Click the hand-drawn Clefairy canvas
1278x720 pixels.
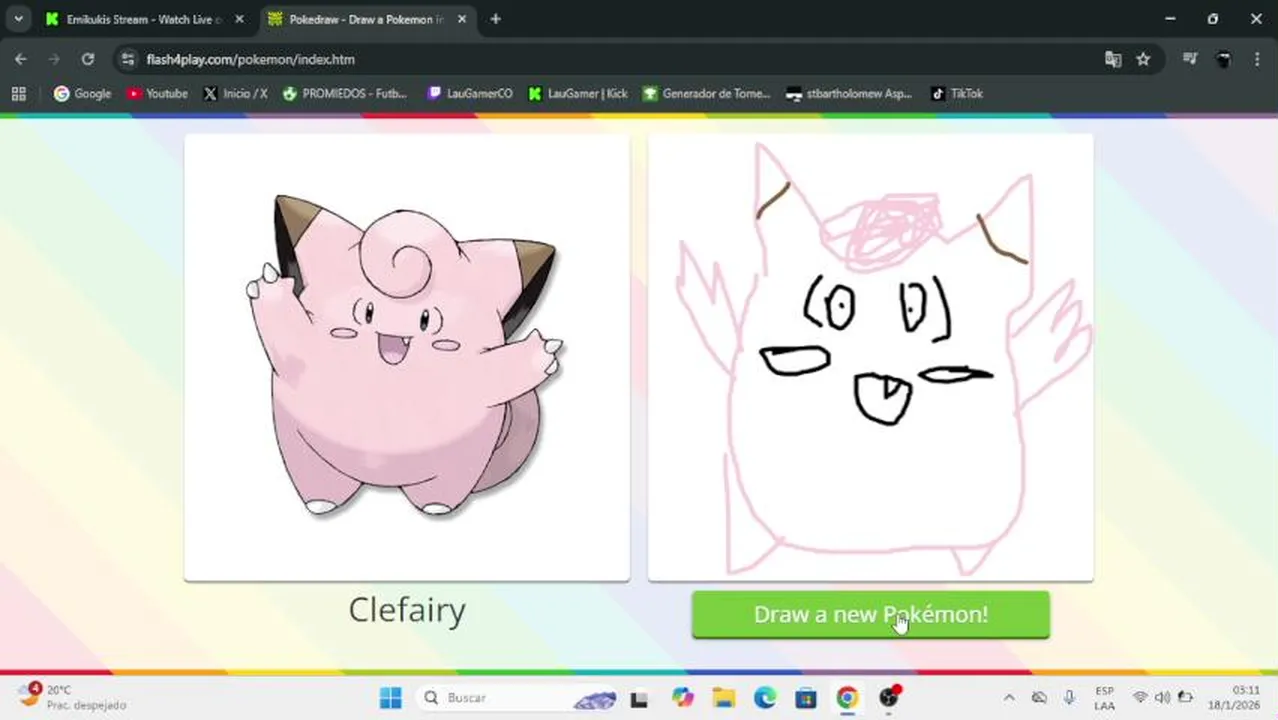point(870,357)
